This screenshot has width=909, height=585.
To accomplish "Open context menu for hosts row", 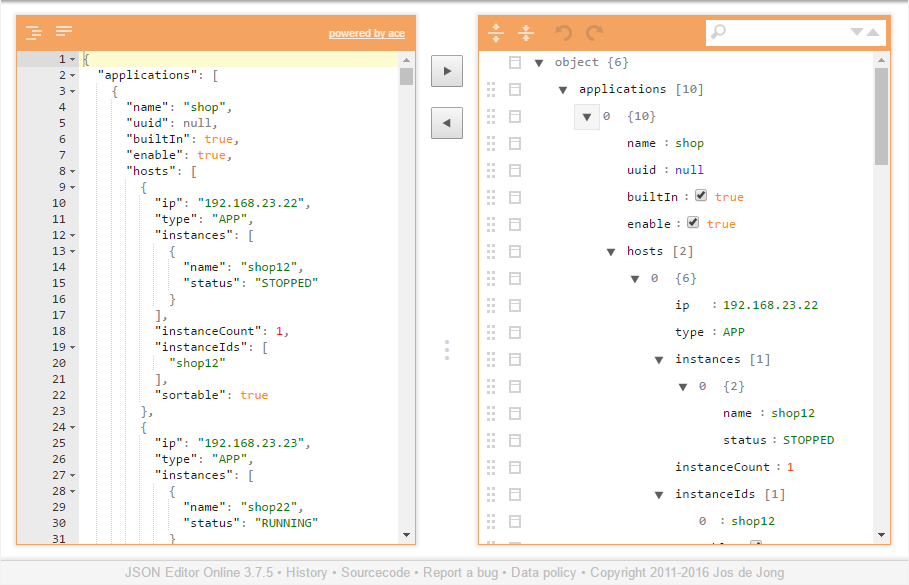I will pyautogui.click(x=515, y=251).
